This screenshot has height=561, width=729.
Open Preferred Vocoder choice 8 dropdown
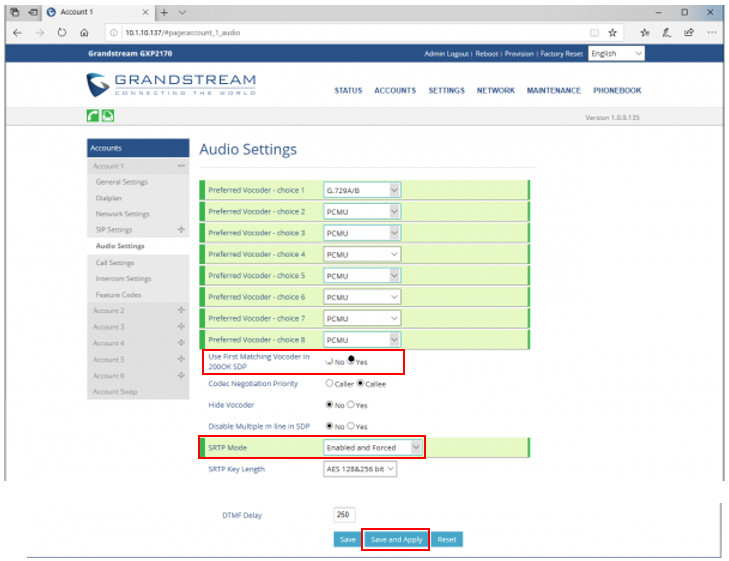pyautogui.click(x=362, y=340)
